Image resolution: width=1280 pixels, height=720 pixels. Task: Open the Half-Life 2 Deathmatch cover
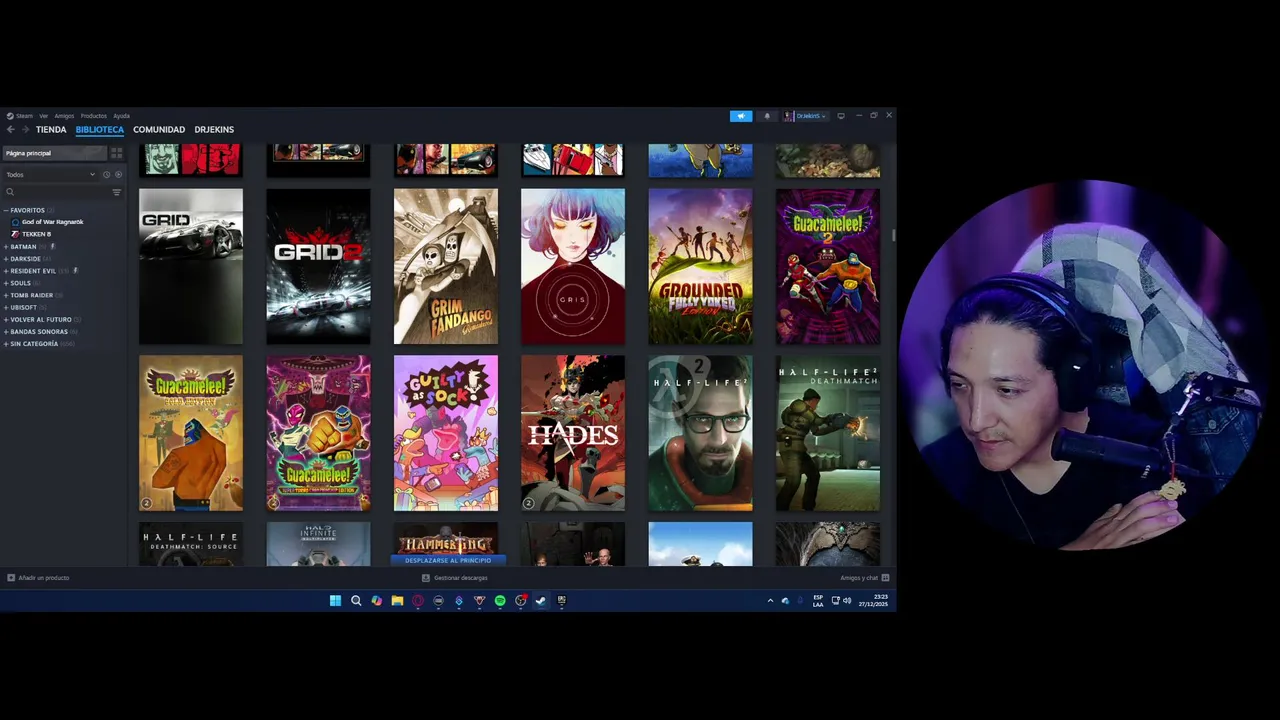point(828,433)
